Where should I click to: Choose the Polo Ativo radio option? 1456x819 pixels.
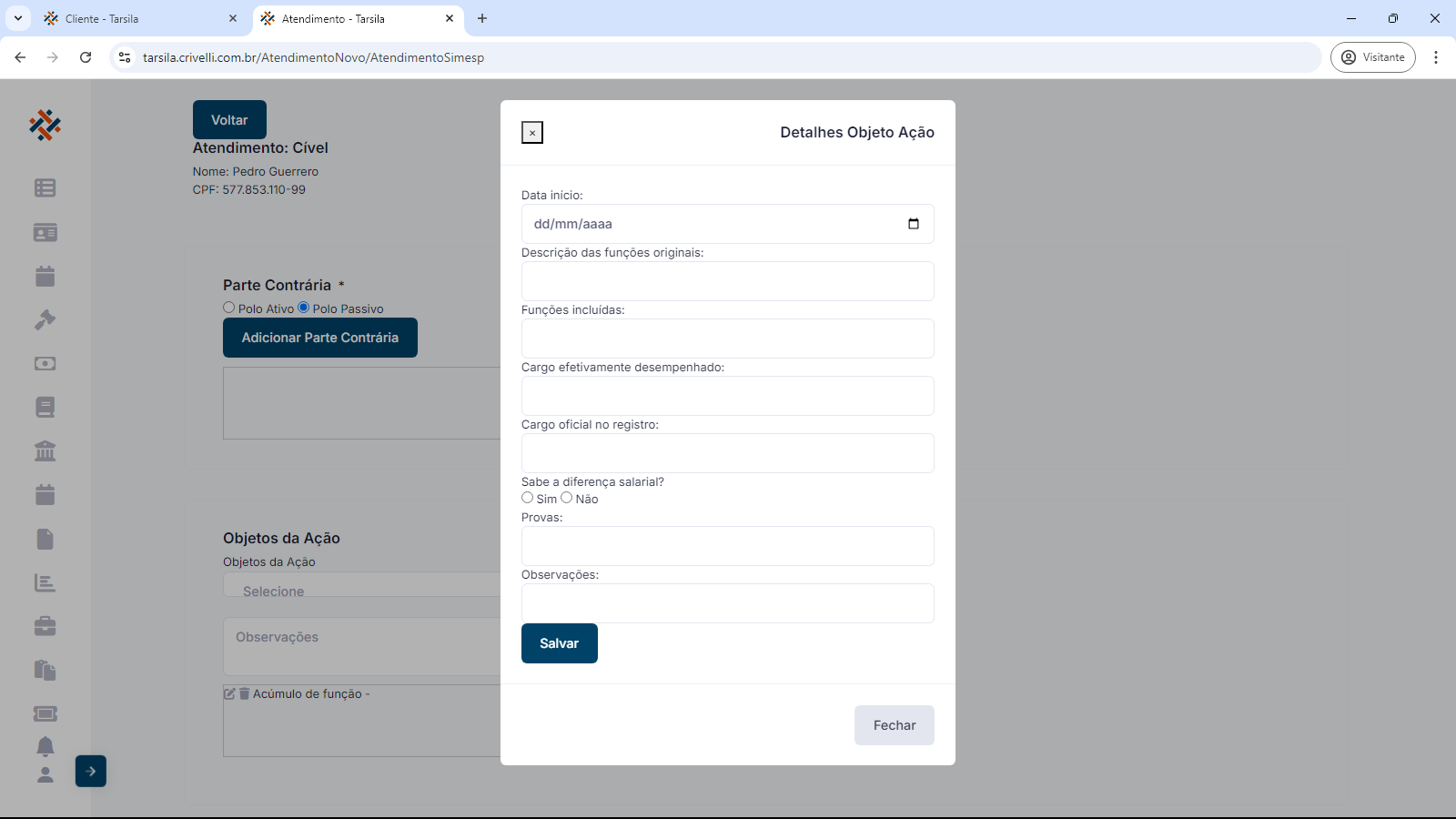click(x=229, y=308)
